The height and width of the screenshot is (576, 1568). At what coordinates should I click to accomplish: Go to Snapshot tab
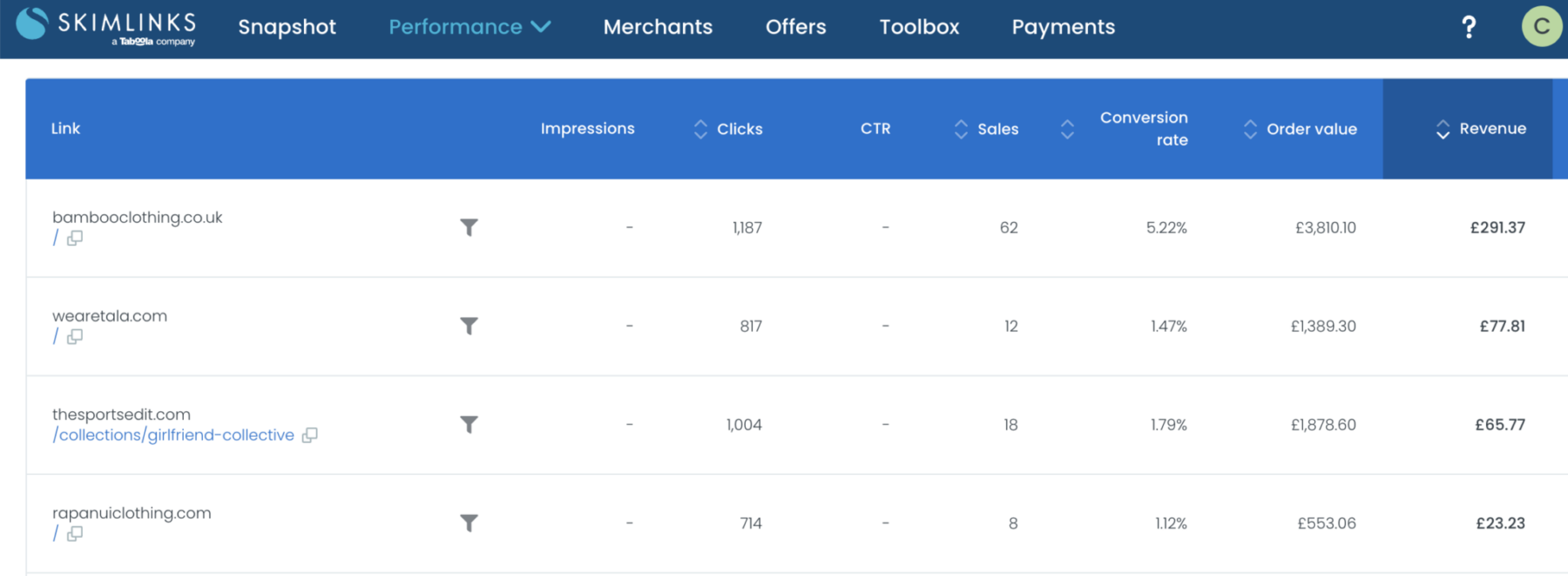coord(287,27)
